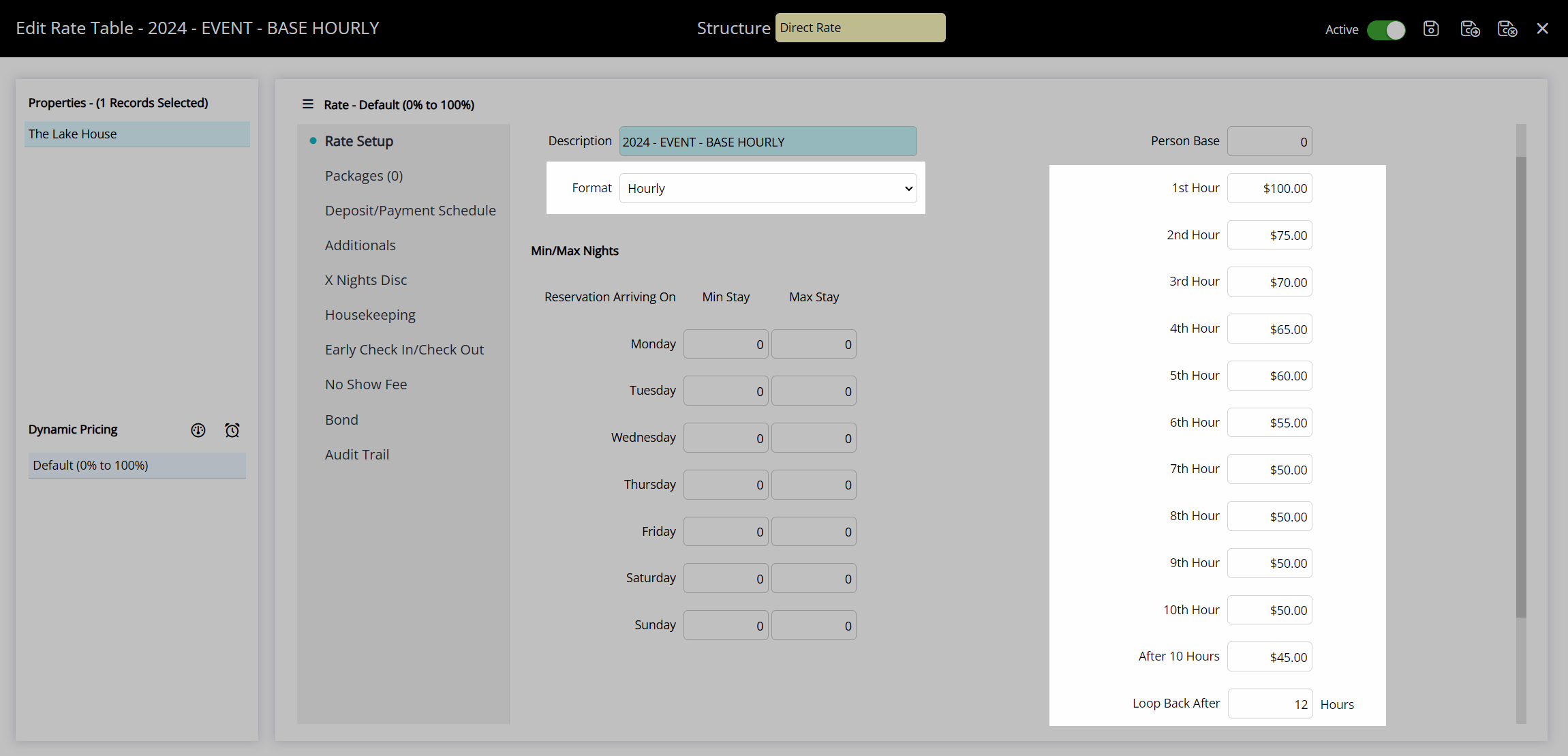Edit the 2nd Hour rate field

point(1270,235)
